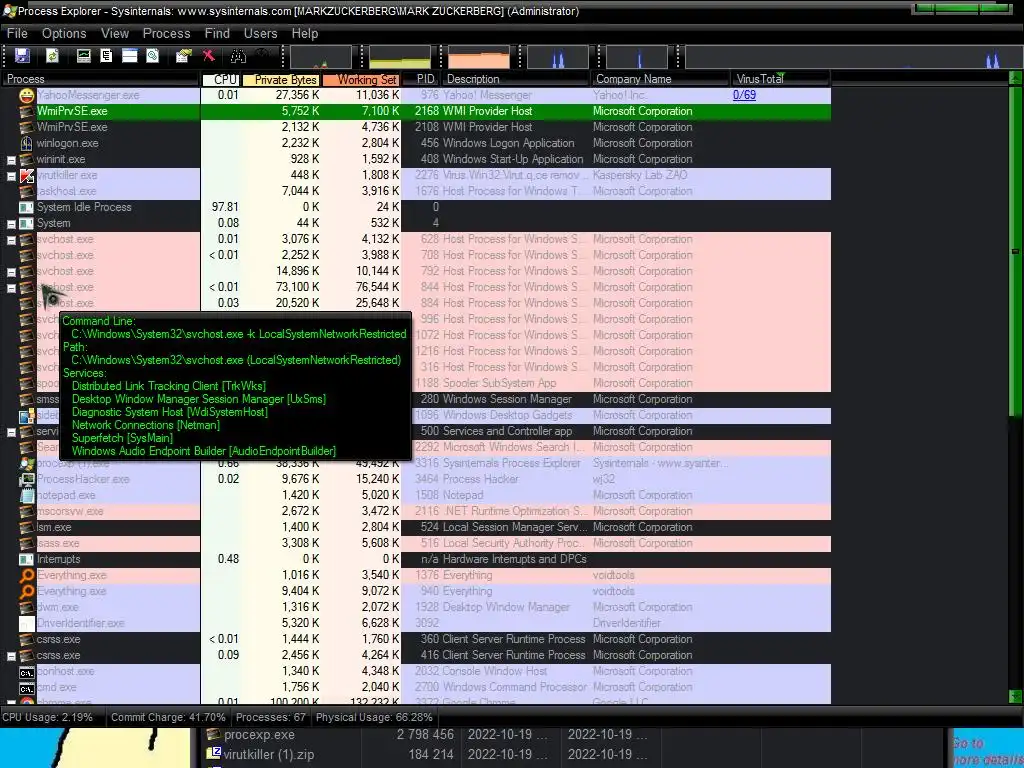Click the yellow commit history mini graph
1024x768 pixels.
(x=400, y=57)
